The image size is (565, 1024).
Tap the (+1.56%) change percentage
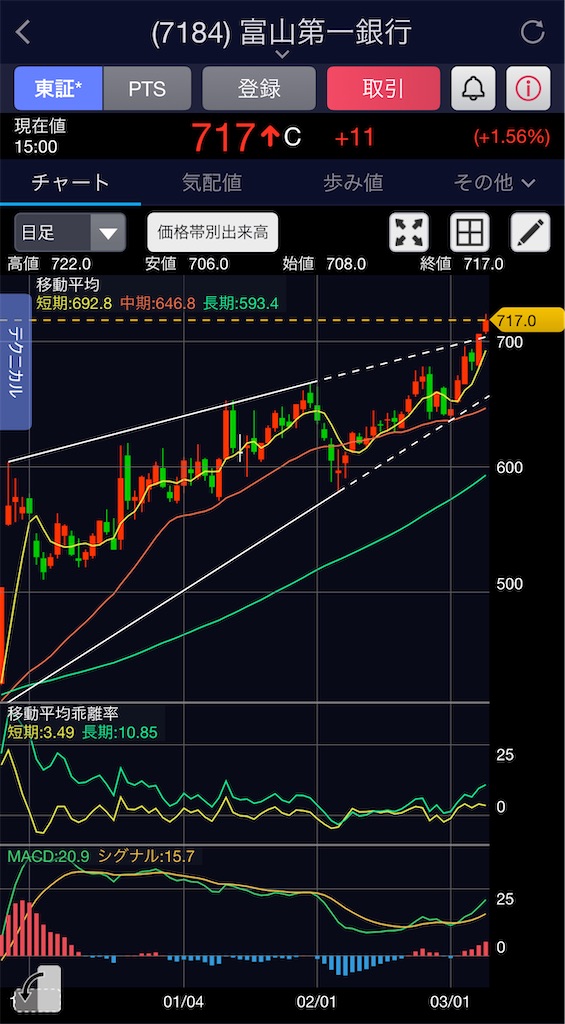(511, 136)
